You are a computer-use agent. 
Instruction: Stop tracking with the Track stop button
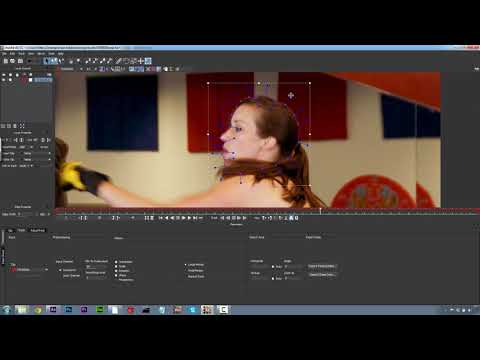pos(234,218)
